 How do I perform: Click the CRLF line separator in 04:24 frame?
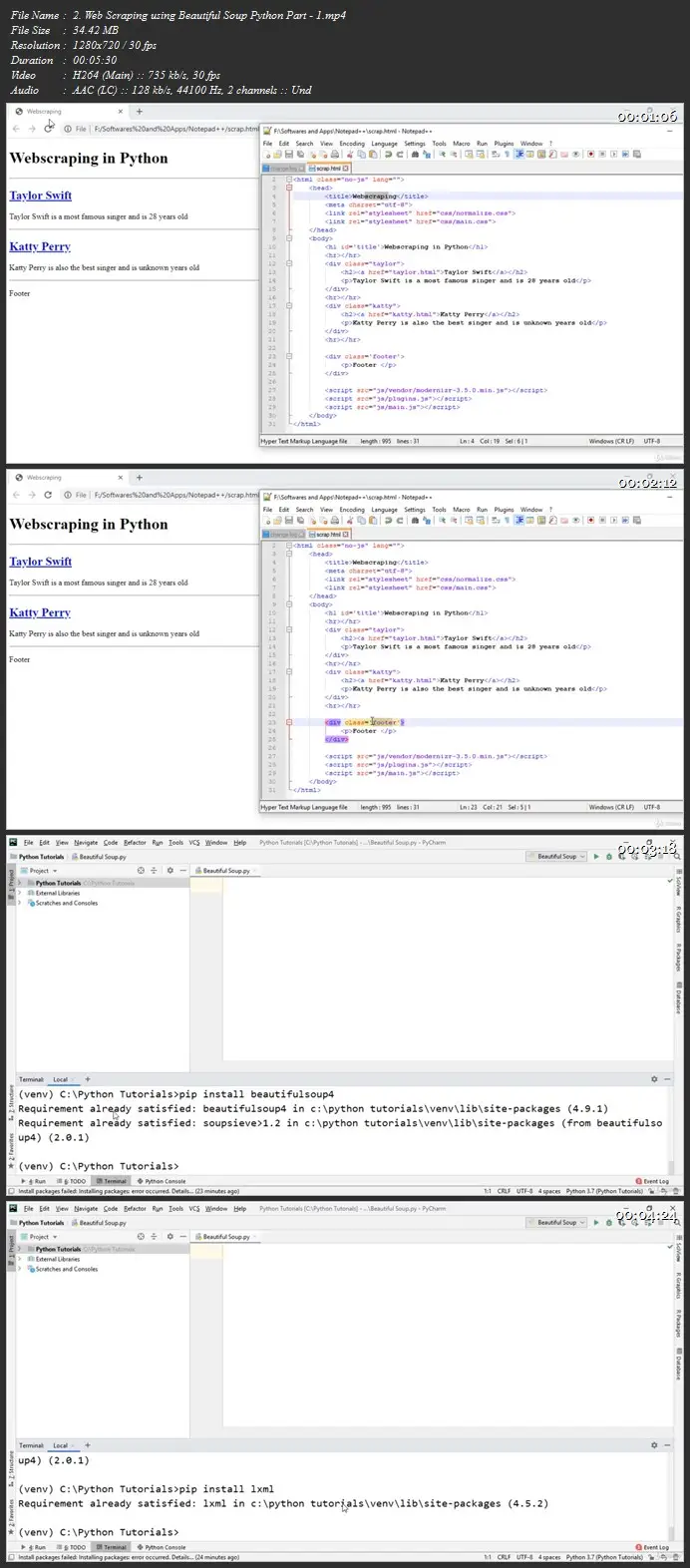point(505,1557)
